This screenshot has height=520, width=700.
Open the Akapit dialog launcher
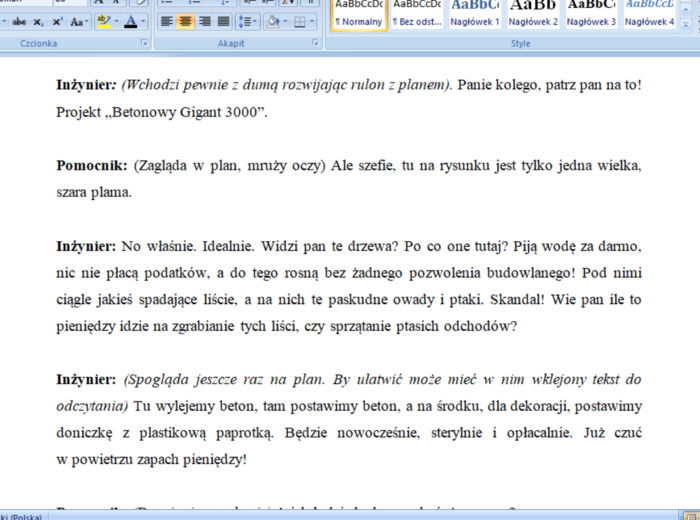tap(313, 44)
